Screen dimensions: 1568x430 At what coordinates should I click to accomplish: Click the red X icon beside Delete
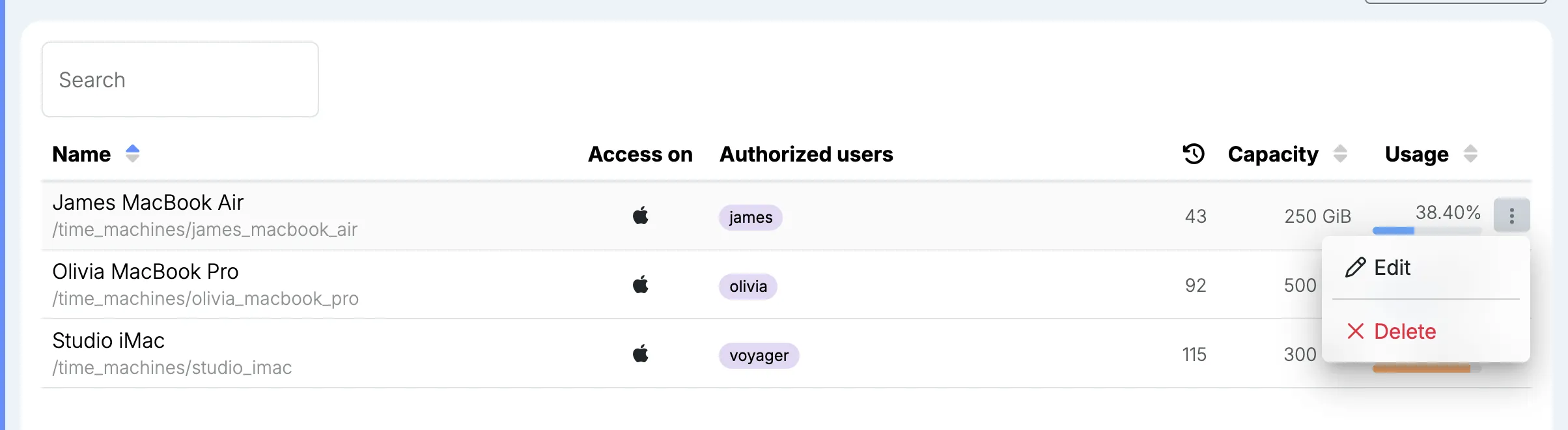click(x=1356, y=331)
